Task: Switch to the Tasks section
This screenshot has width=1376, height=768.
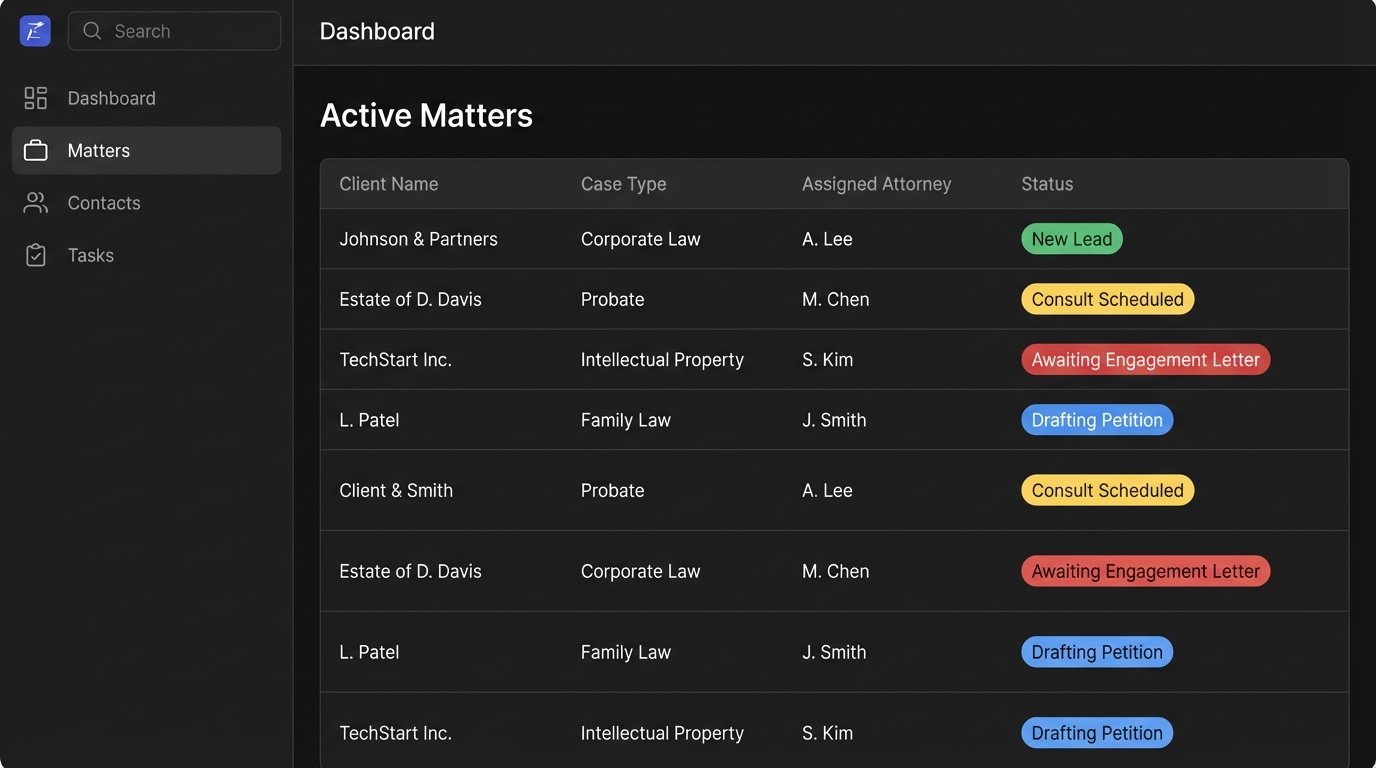Action: [x=90, y=254]
